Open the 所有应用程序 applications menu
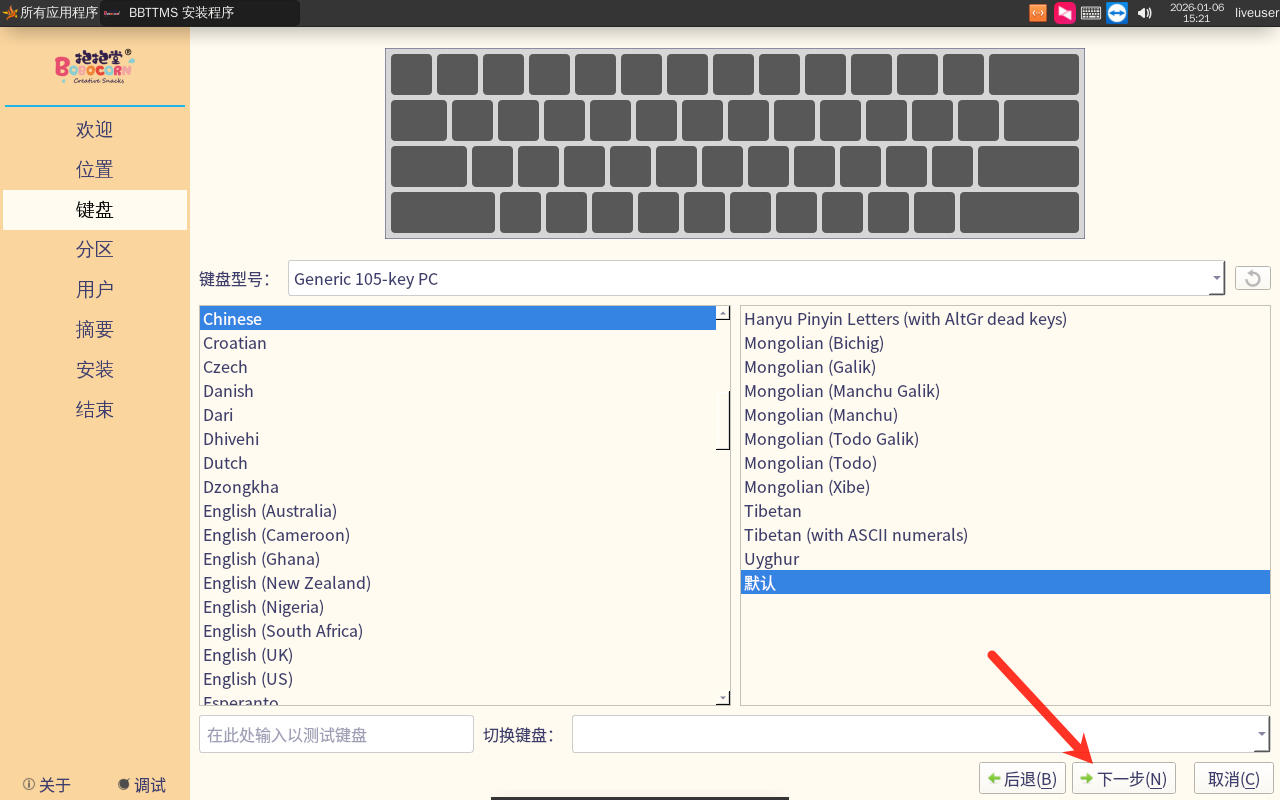1280x800 pixels. coord(50,13)
